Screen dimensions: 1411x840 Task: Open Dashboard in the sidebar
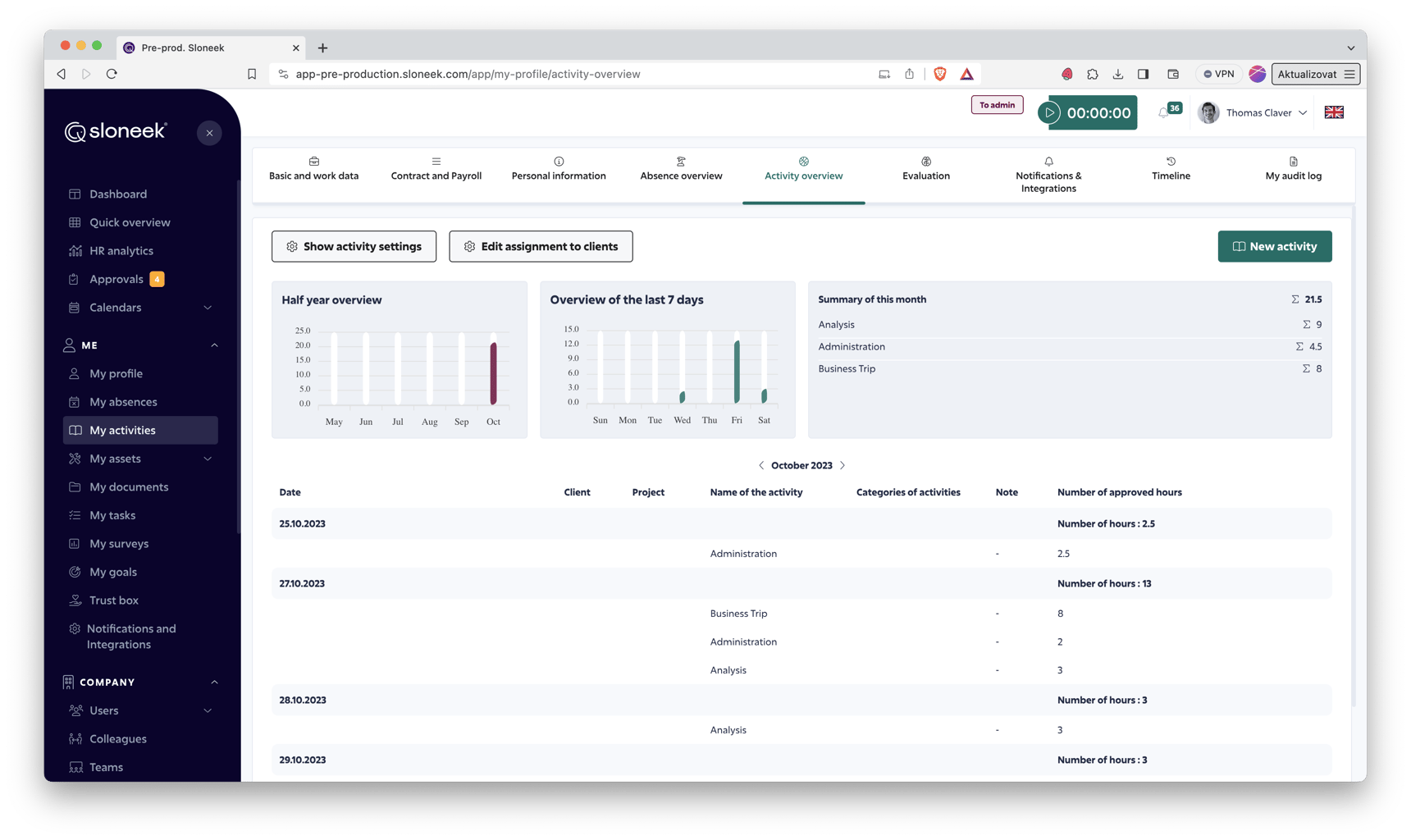118,194
